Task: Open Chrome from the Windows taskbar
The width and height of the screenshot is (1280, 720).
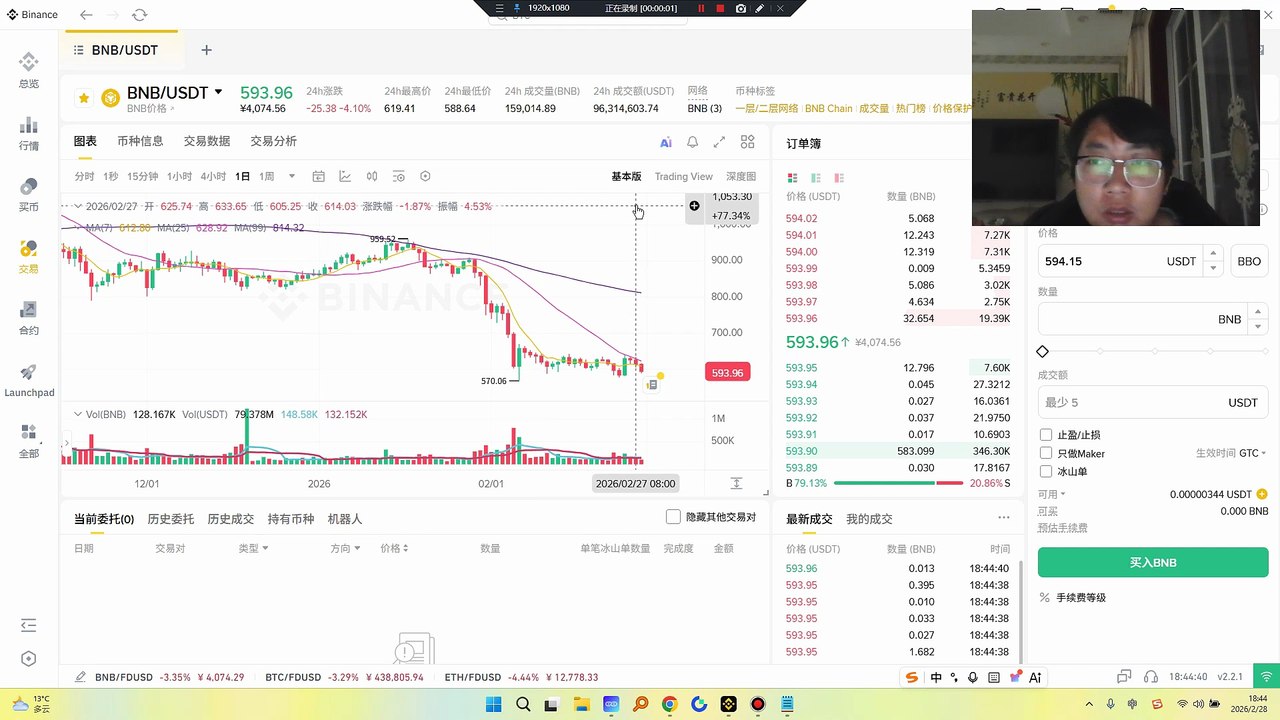Action: click(x=670, y=705)
